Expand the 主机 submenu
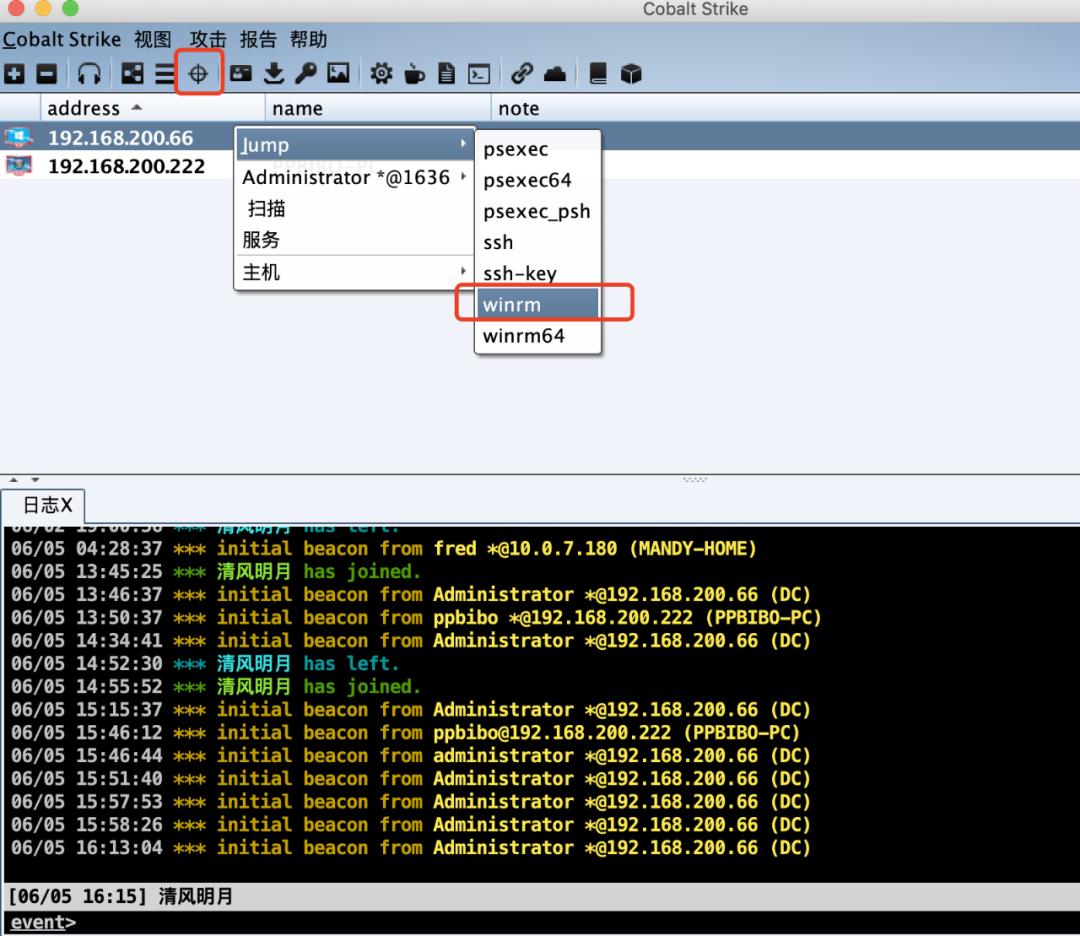The image size is (1080, 936). 355,272
